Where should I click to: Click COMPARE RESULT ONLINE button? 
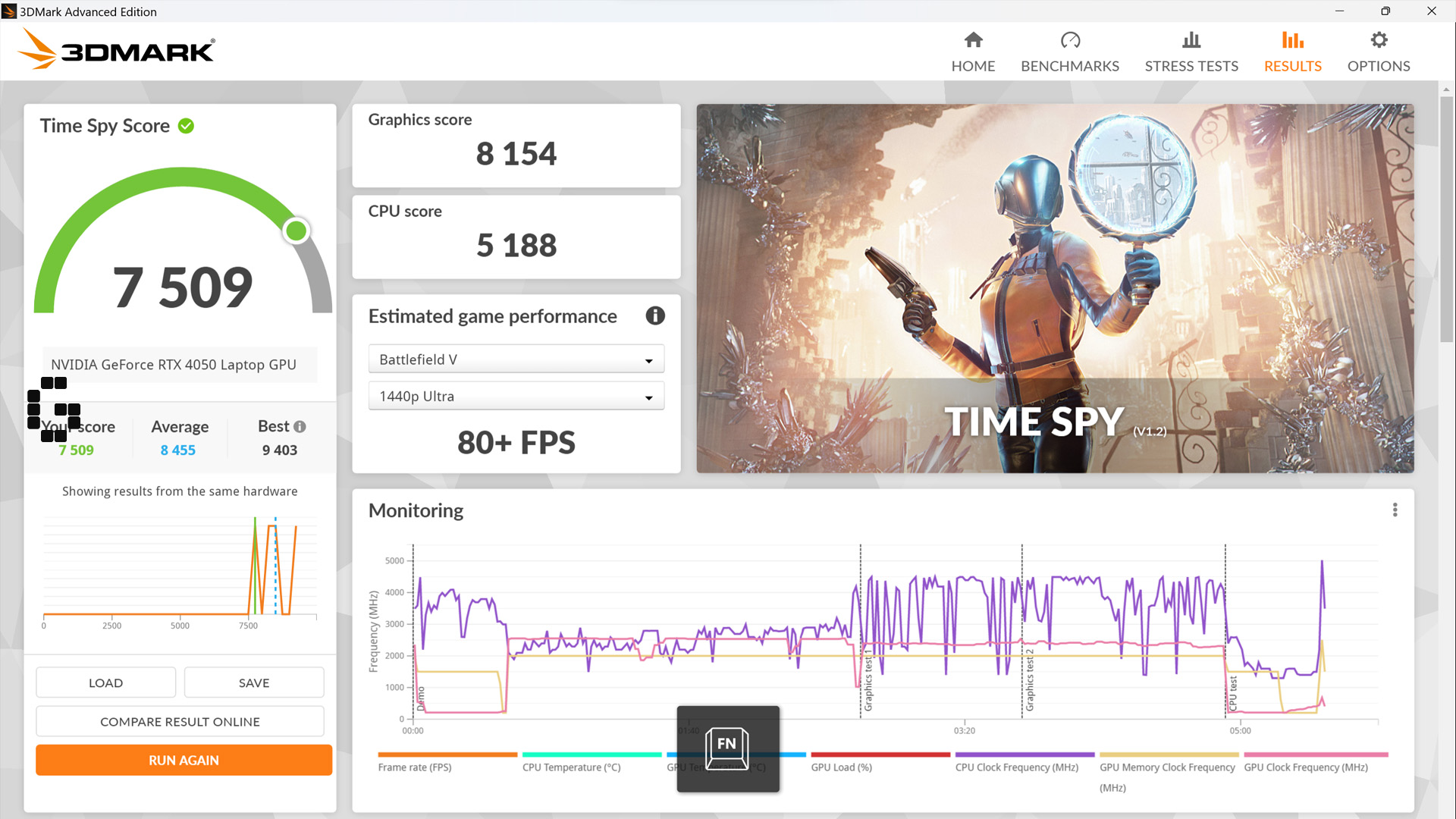(x=180, y=721)
